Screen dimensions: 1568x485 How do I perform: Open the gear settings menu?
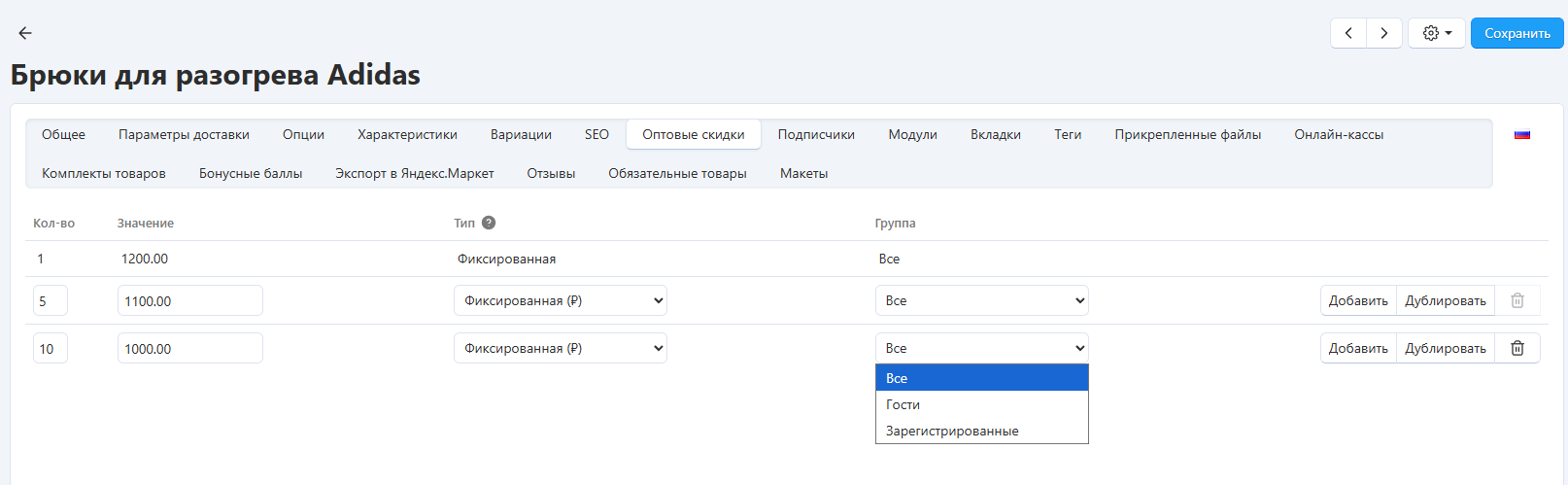coord(1437,33)
